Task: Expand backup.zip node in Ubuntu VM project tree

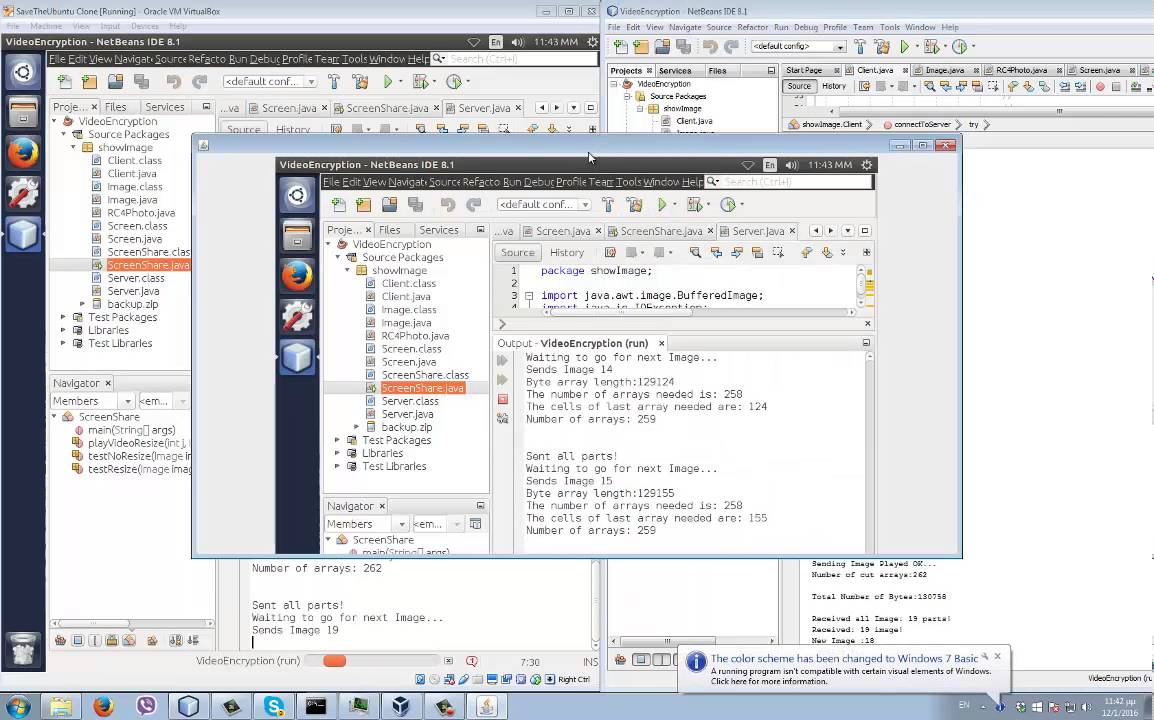Action: coord(82,304)
